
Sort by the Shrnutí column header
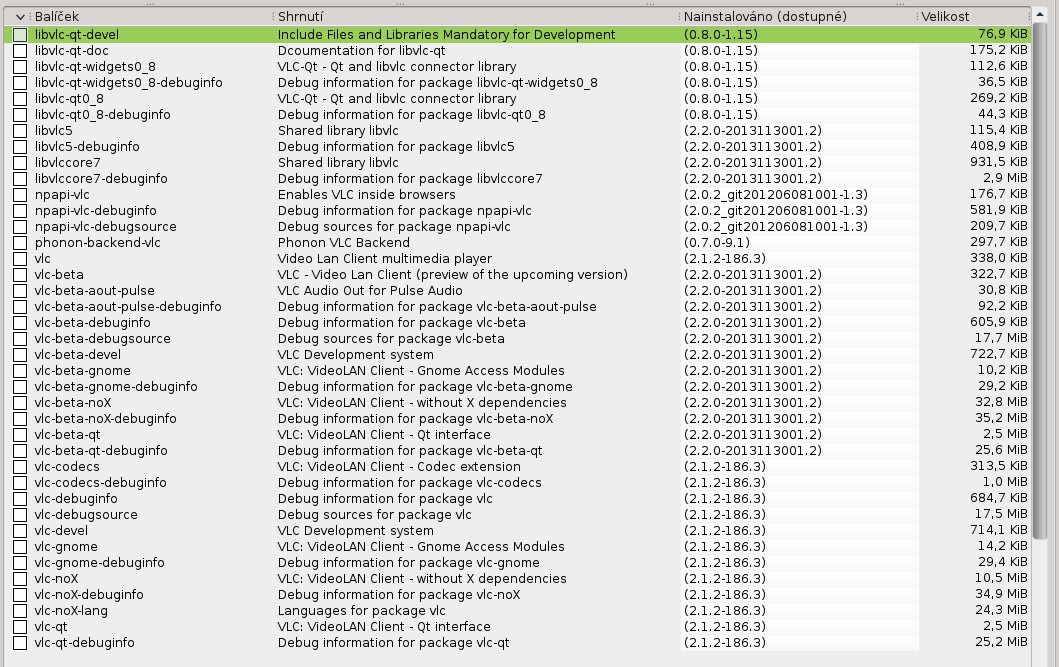tap(301, 17)
